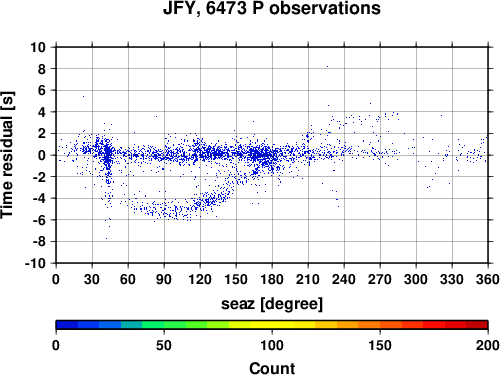Click x-axis tick label 90
Screen dimensions: 500x375
[x=164, y=279]
